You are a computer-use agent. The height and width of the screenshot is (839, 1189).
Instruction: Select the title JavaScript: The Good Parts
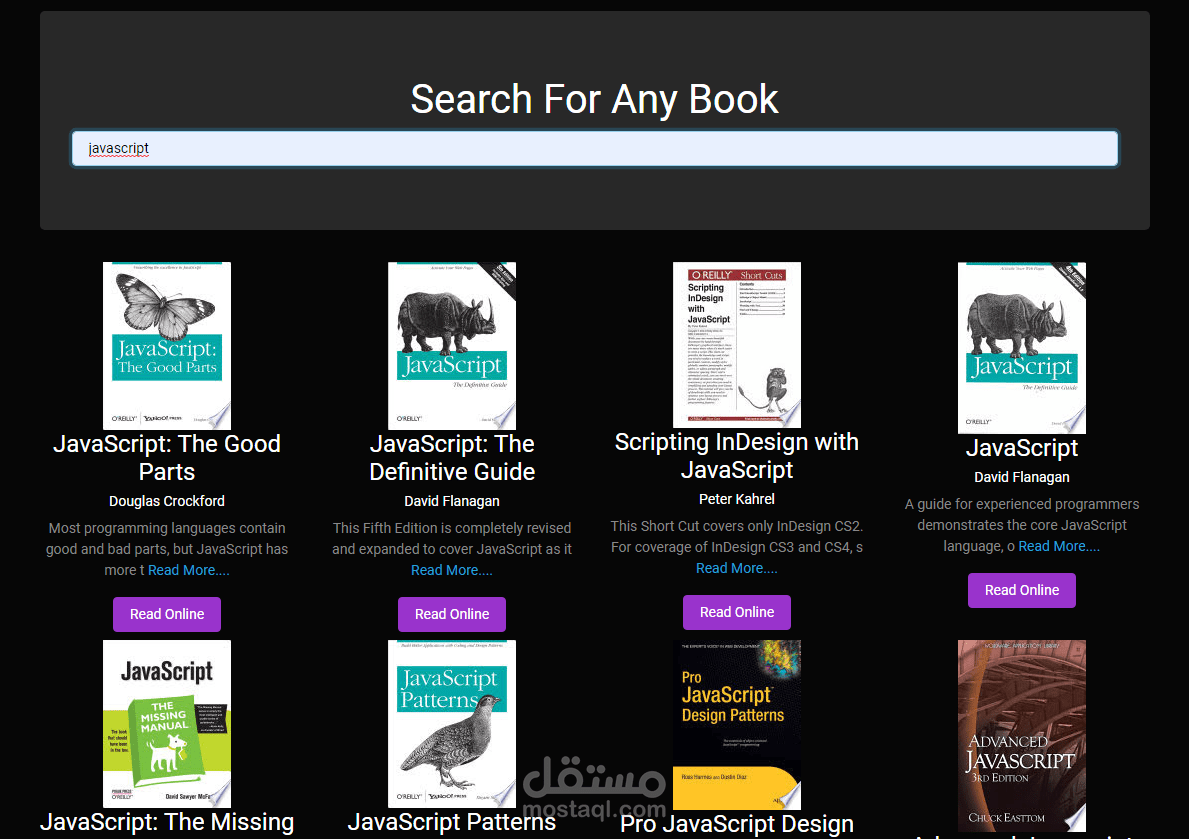(x=167, y=457)
